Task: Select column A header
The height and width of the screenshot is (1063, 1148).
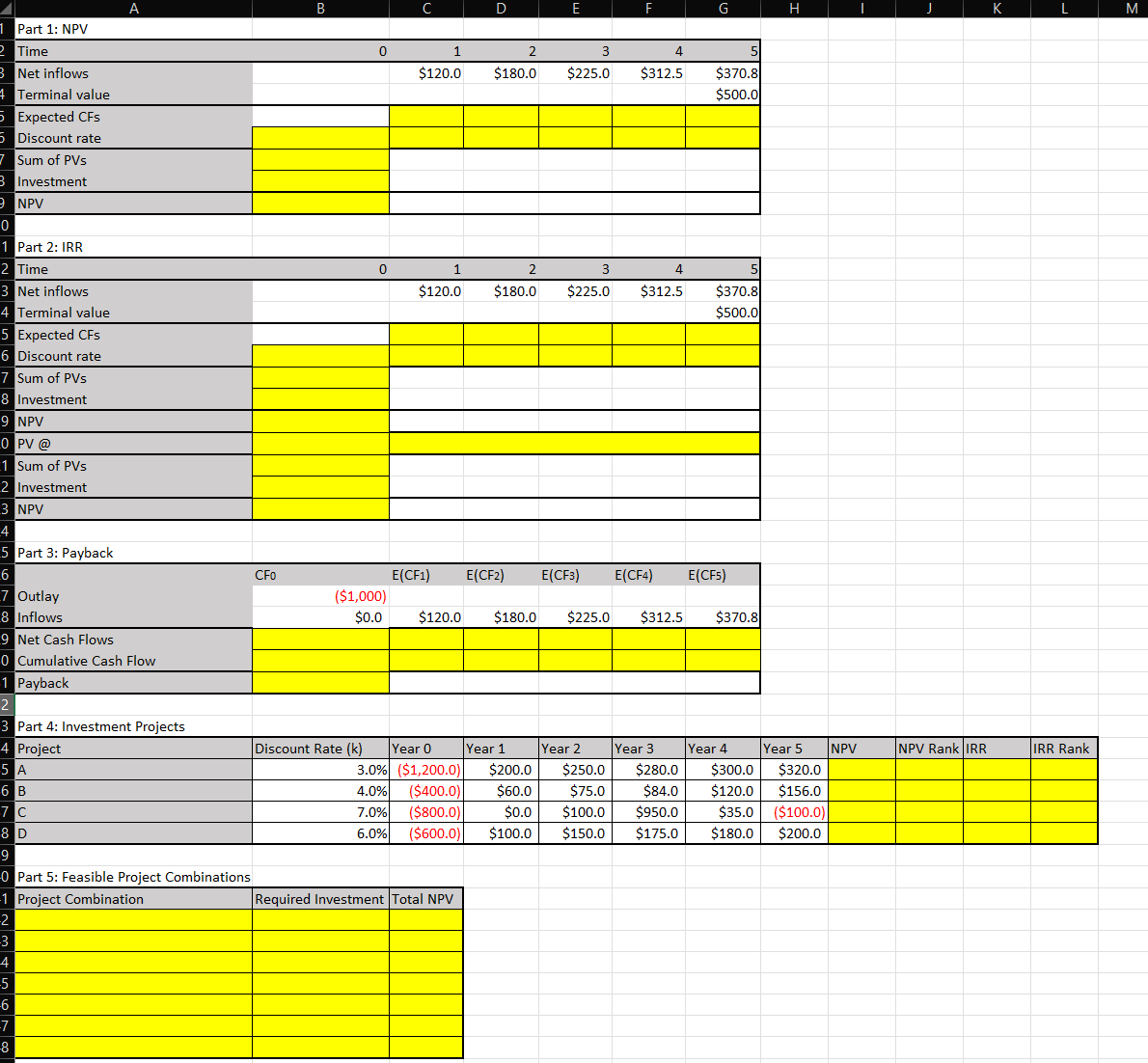Action: click(x=134, y=9)
